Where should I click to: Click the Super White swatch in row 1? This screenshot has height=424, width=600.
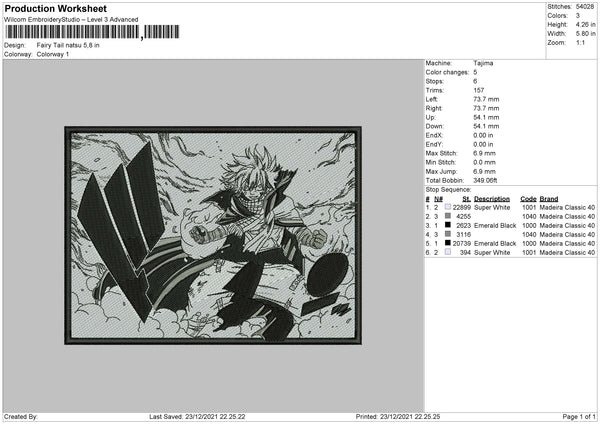pos(448,207)
